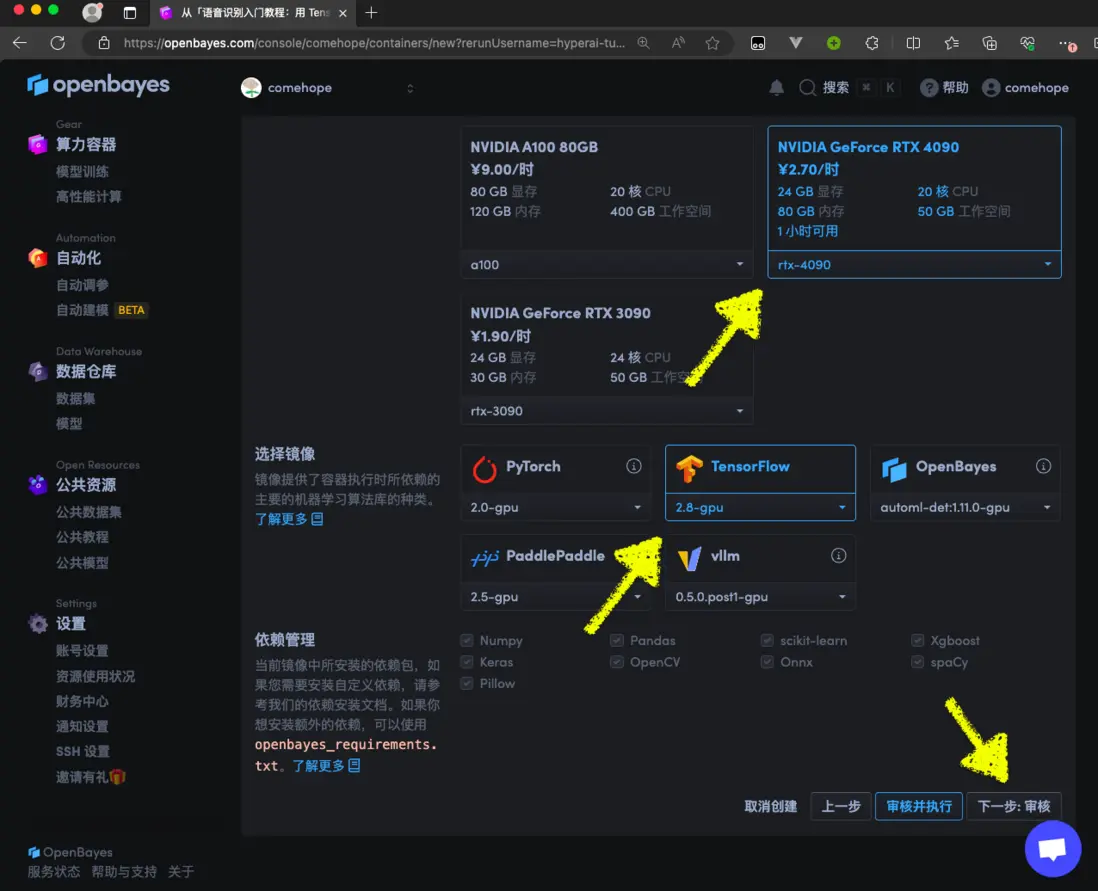Open 自动调参 in sidebar
Image resolution: width=1098 pixels, height=891 pixels.
82,285
